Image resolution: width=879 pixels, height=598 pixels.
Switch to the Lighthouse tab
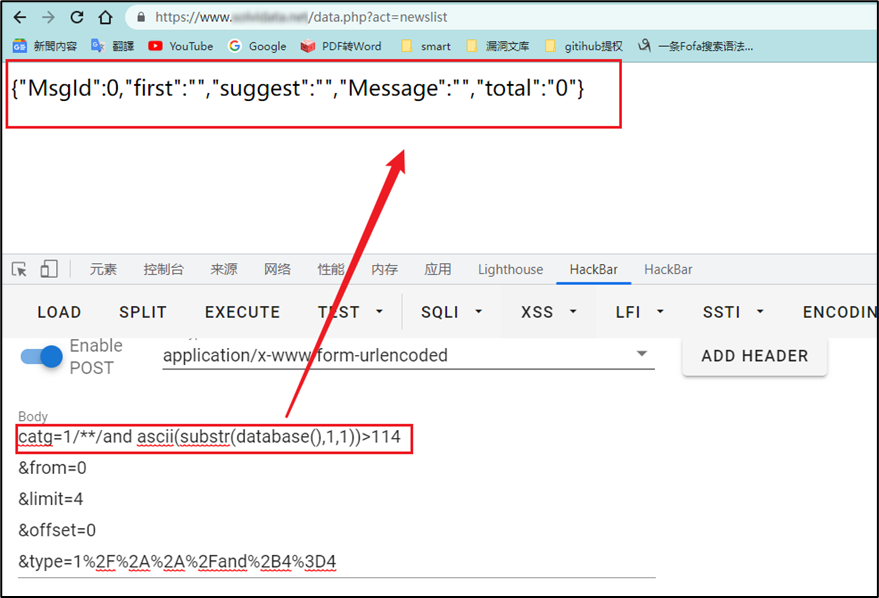[510, 270]
